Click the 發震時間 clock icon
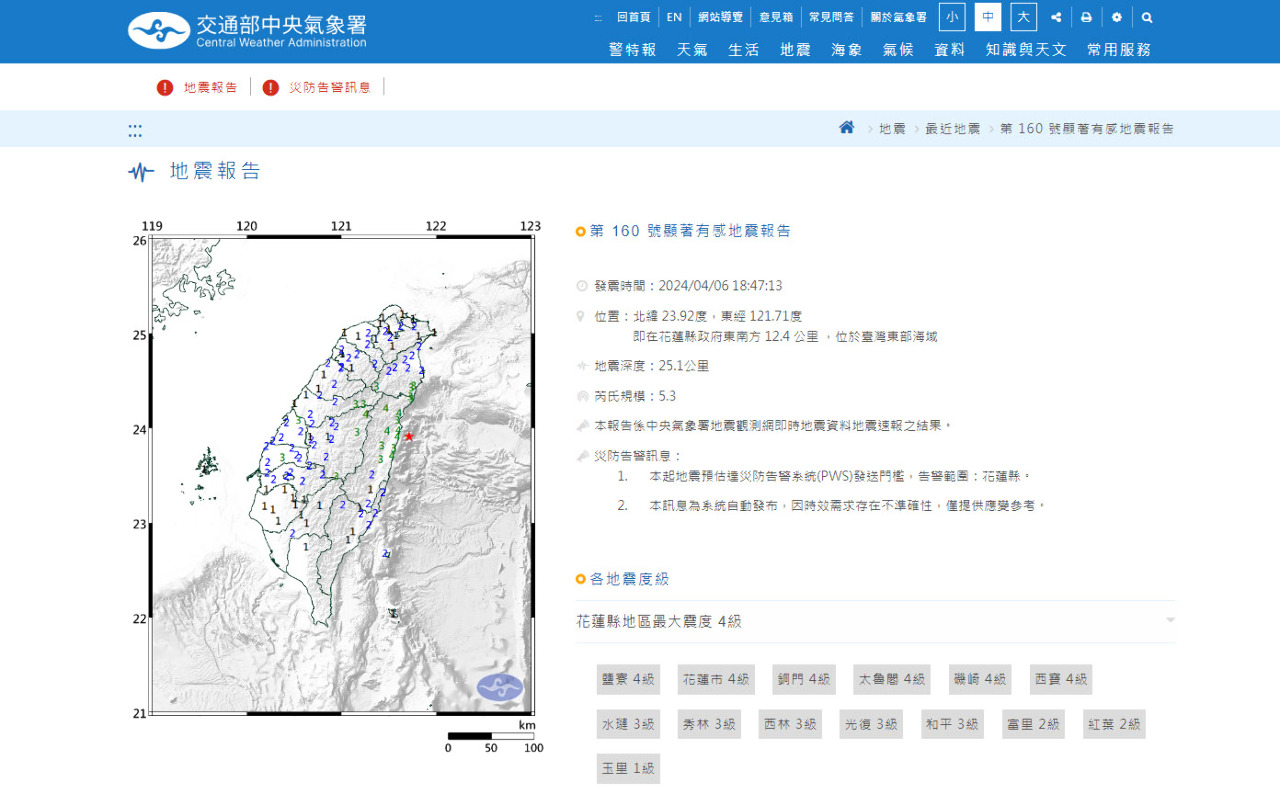The width and height of the screenshot is (1280, 794). click(x=582, y=286)
